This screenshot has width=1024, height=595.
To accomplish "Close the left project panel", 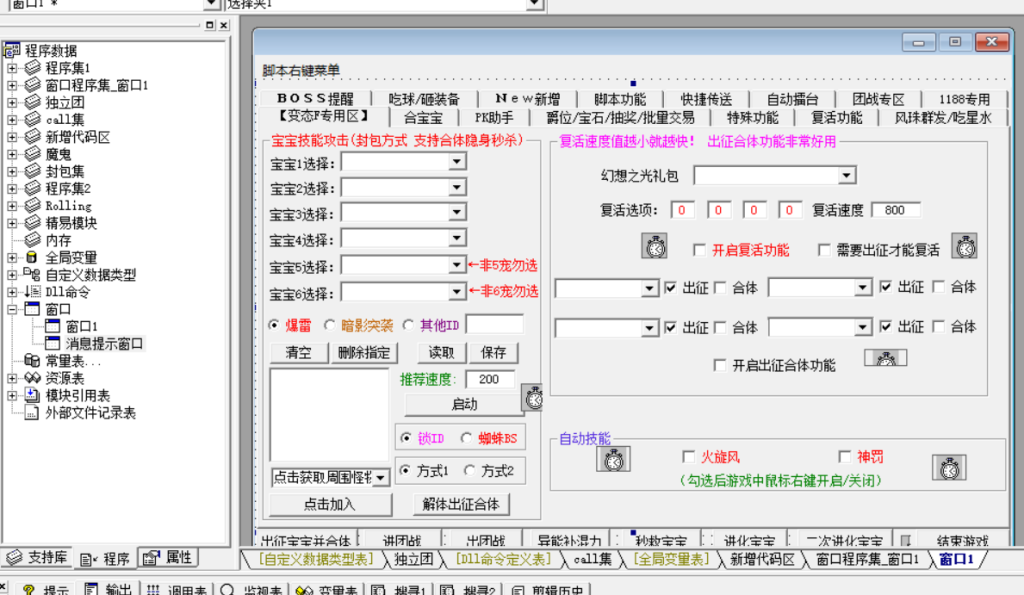I will pyautogui.click(x=224, y=25).
